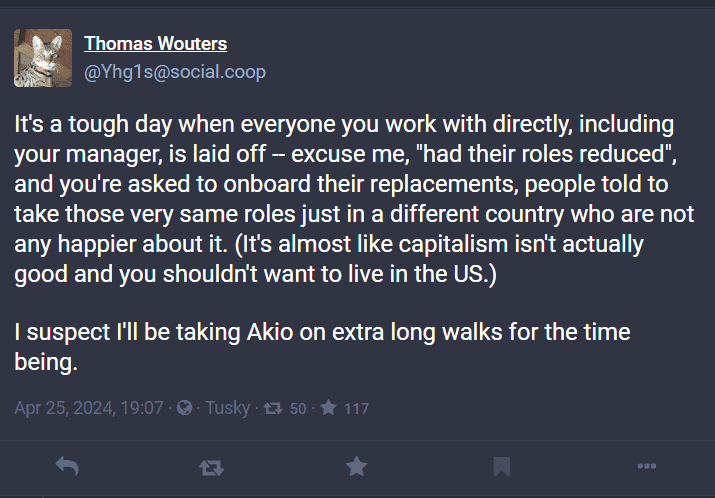Favourite the post with the star button
This screenshot has width=715, height=498.
pyautogui.click(x=356, y=466)
